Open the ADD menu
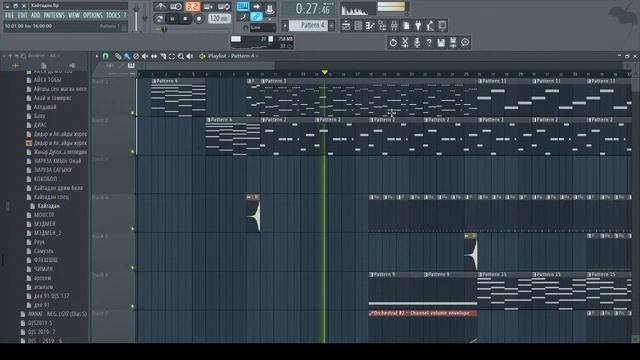Viewport: 640px width, 360px height. 36,15
